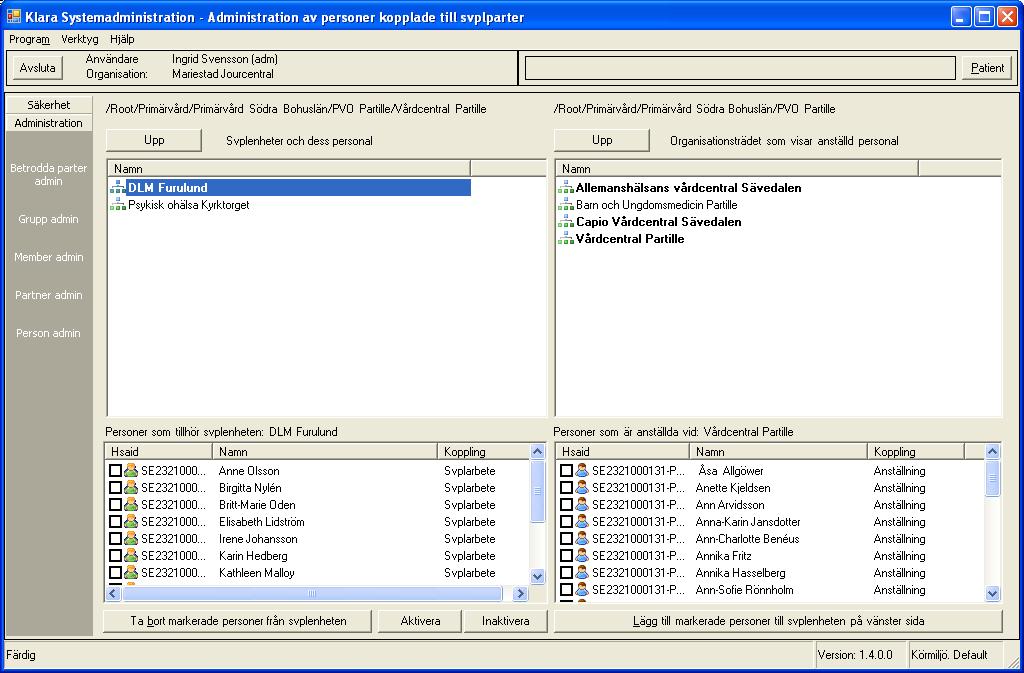1024x673 pixels.
Task: Switch to the Säkerhet tab
Action: pos(49,104)
